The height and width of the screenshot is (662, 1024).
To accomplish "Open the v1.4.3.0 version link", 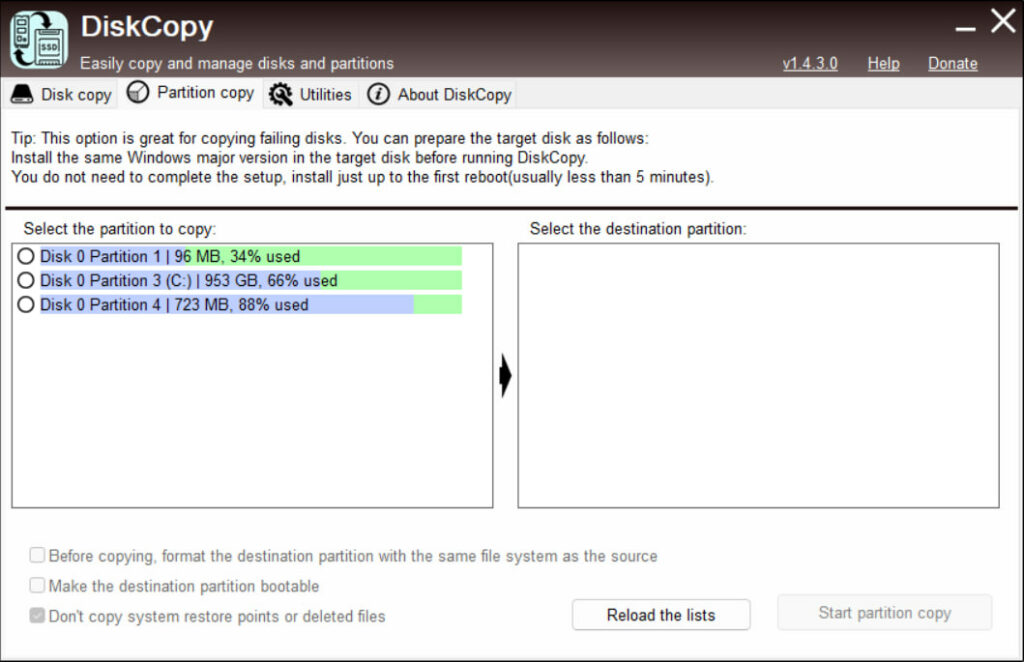I will (x=810, y=63).
